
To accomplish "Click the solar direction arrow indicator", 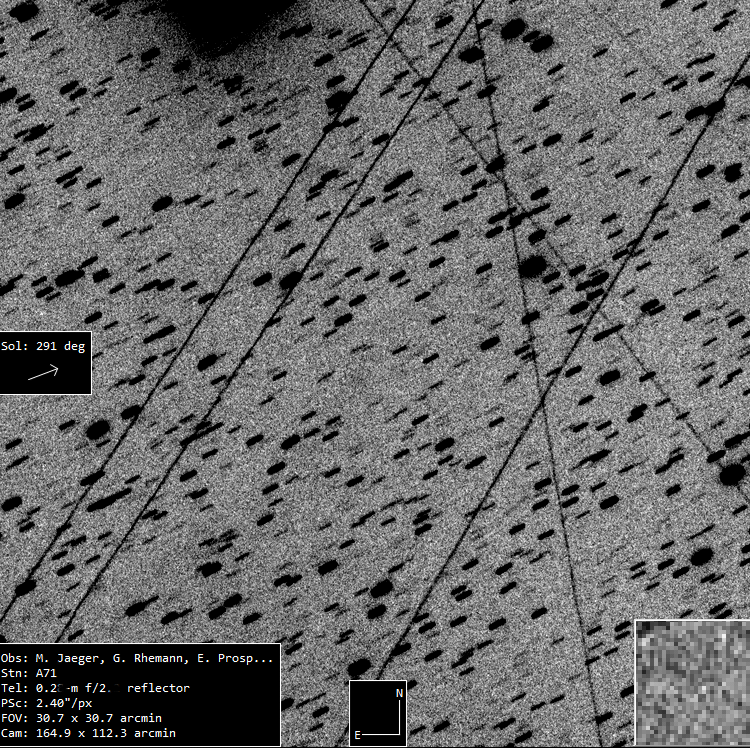I will tap(43, 372).
